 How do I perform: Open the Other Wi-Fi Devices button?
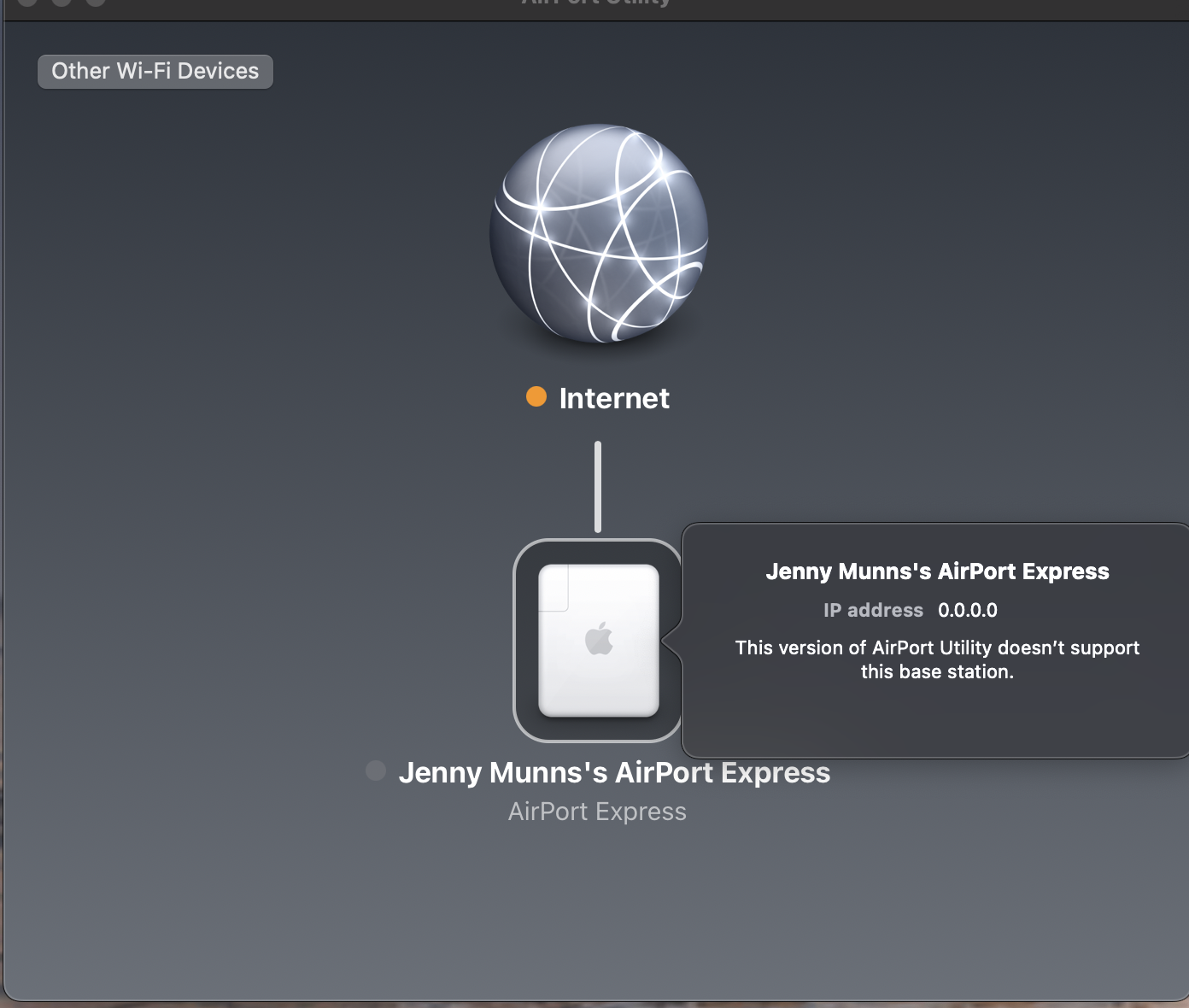pos(155,71)
